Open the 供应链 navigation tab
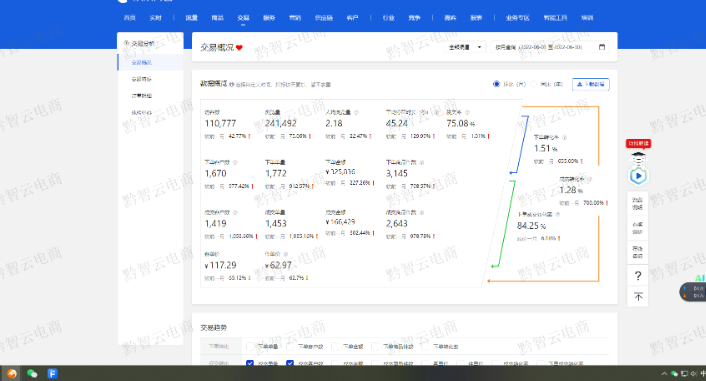The height and width of the screenshot is (381, 706). (324, 18)
